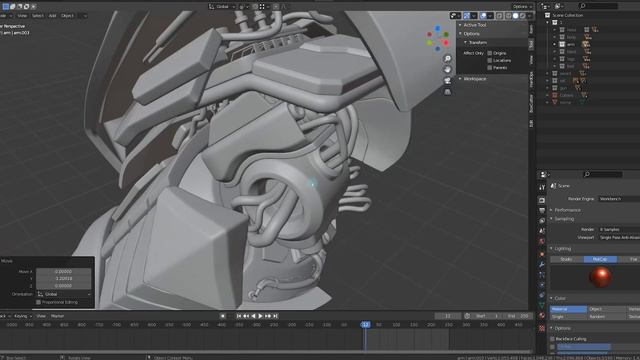Switch to the HardOps sidebar tab

(531, 79)
